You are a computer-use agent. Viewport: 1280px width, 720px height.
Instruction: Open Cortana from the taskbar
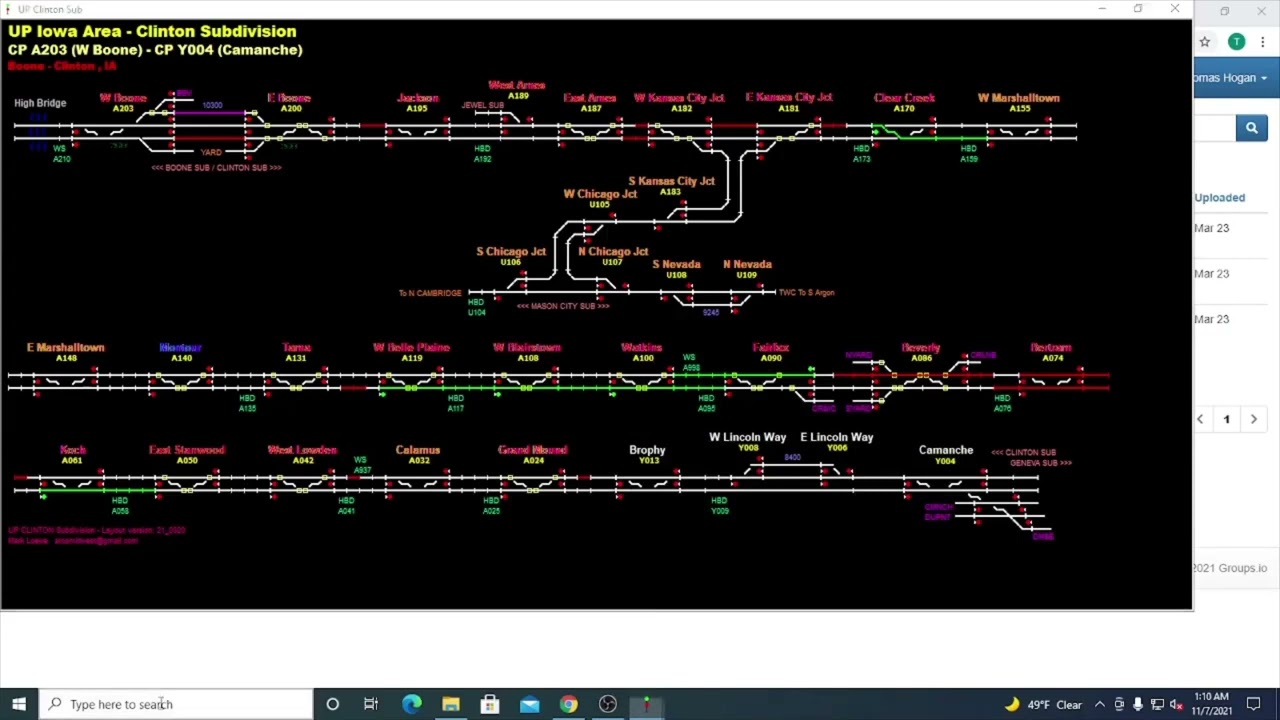point(333,704)
